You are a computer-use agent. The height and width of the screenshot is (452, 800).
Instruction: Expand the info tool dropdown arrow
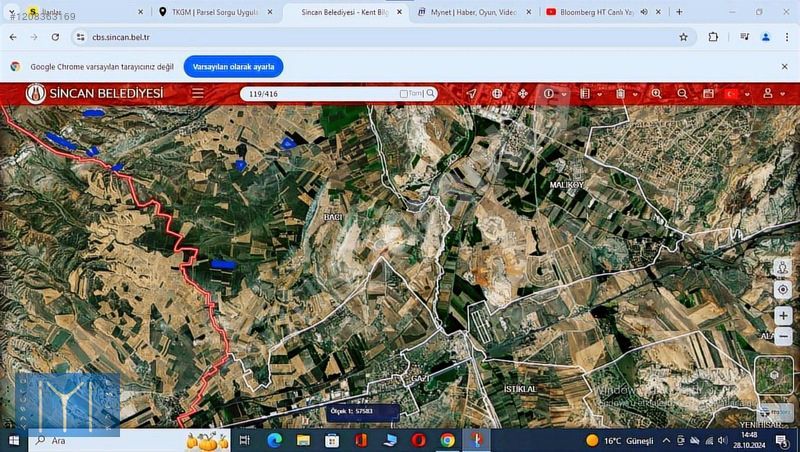coord(565,94)
